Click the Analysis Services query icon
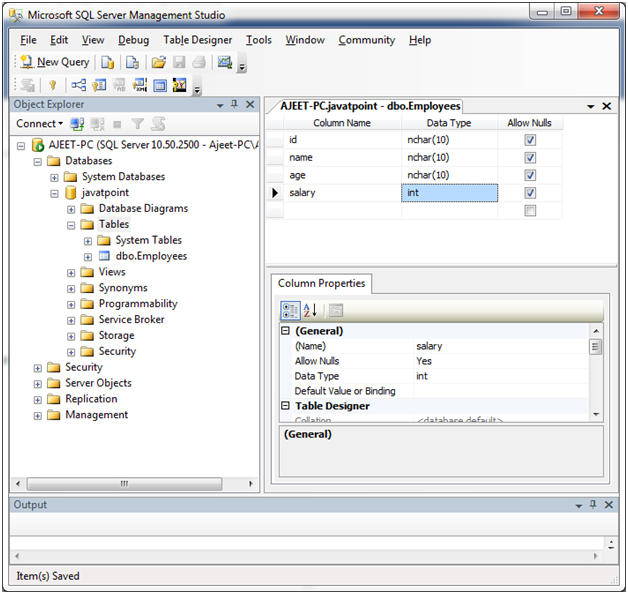 tap(132, 62)
